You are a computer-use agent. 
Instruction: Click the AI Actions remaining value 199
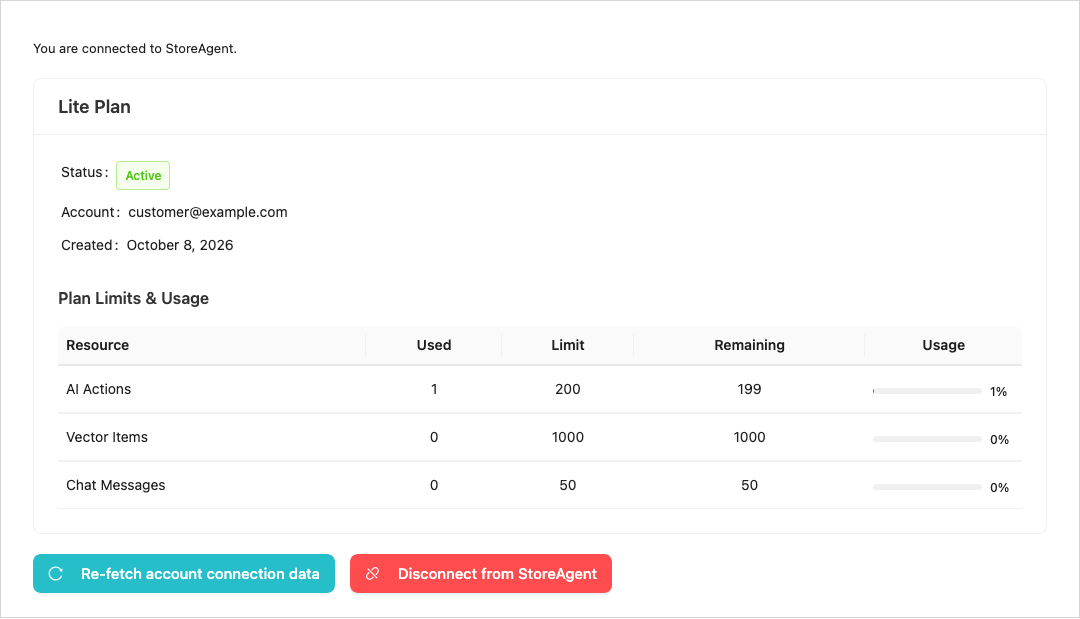click(749, 389)
